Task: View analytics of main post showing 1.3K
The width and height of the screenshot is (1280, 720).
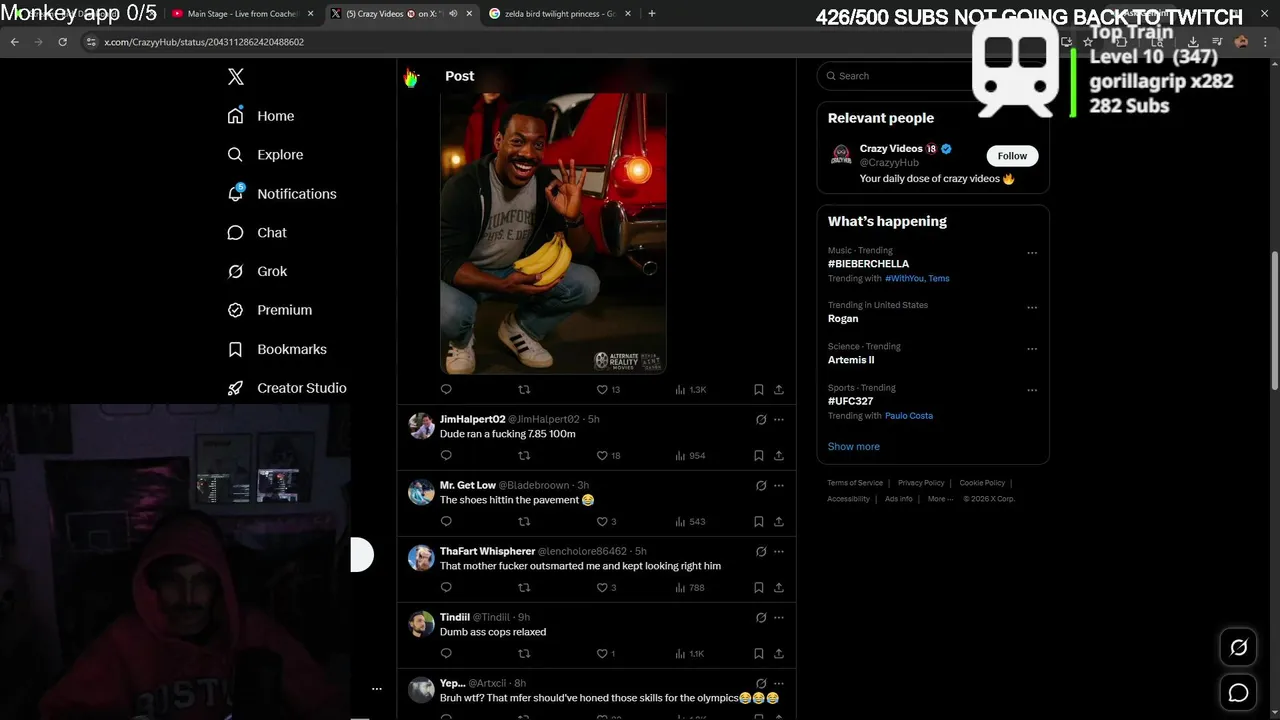Action: [x=690, y=389]
